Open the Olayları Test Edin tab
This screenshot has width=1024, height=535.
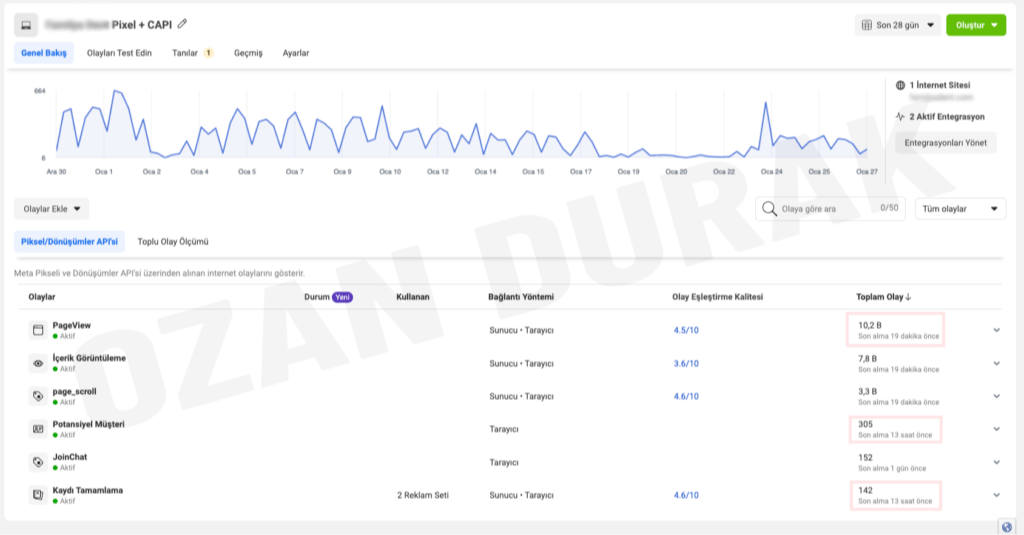(x=119, y=53)
